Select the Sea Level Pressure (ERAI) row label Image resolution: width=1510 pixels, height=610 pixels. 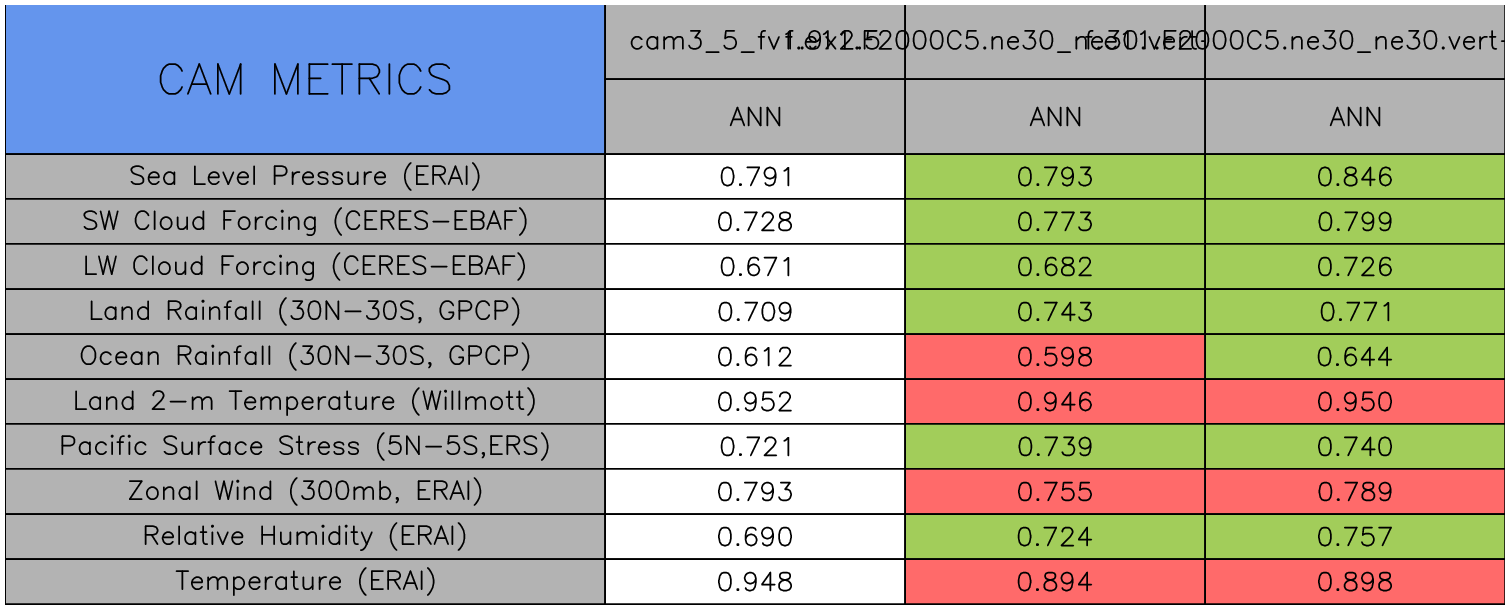(x=305, y=177)
